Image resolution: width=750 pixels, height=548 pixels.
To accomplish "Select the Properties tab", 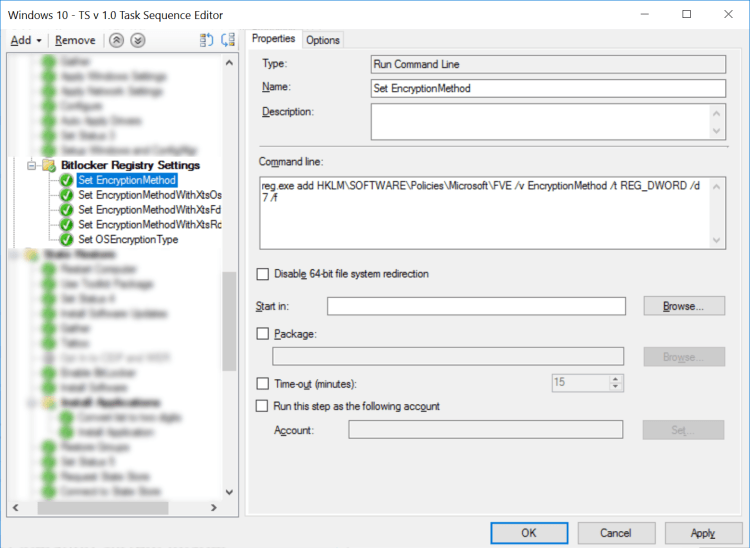I will point(273,39).
